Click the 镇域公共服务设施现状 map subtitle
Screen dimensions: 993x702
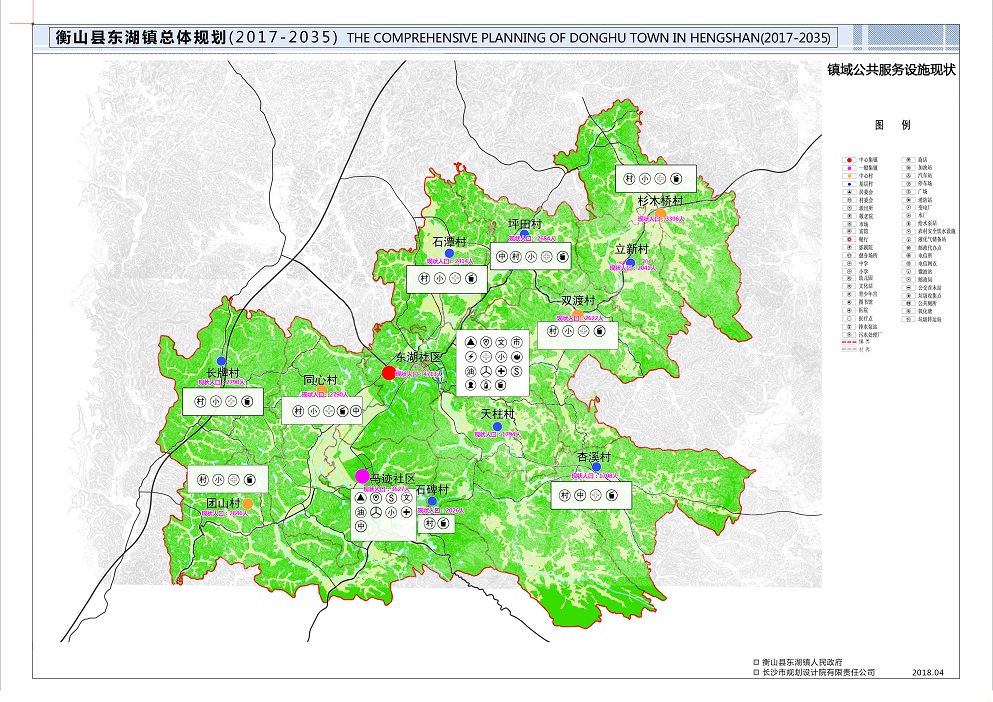point(890,71)
